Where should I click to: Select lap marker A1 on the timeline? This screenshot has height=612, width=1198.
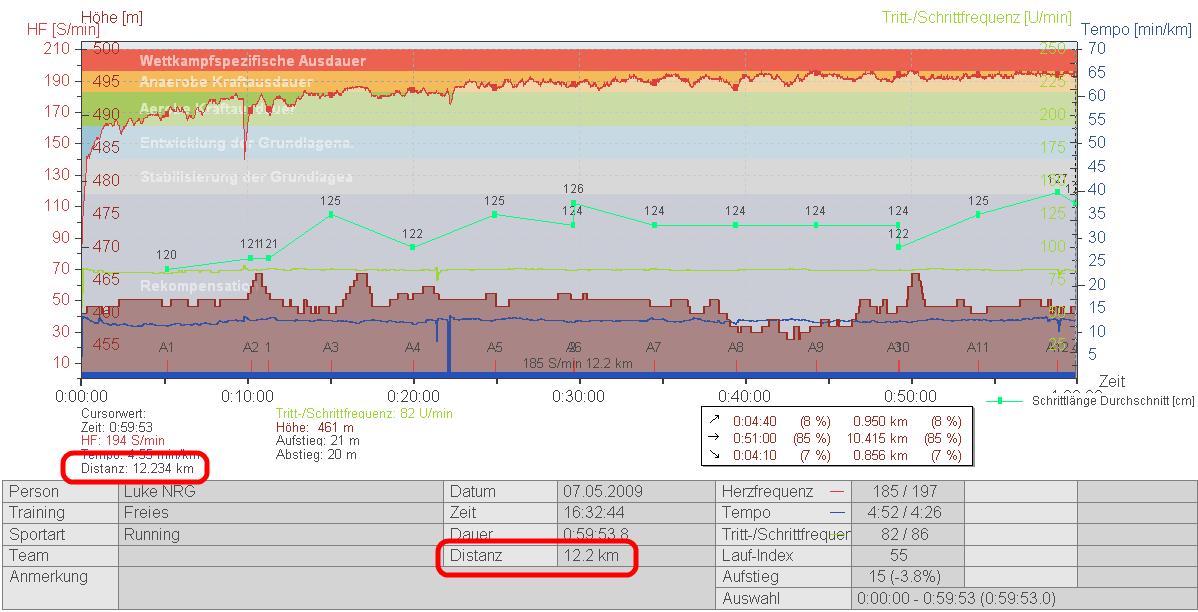click(x=167, y=347)
